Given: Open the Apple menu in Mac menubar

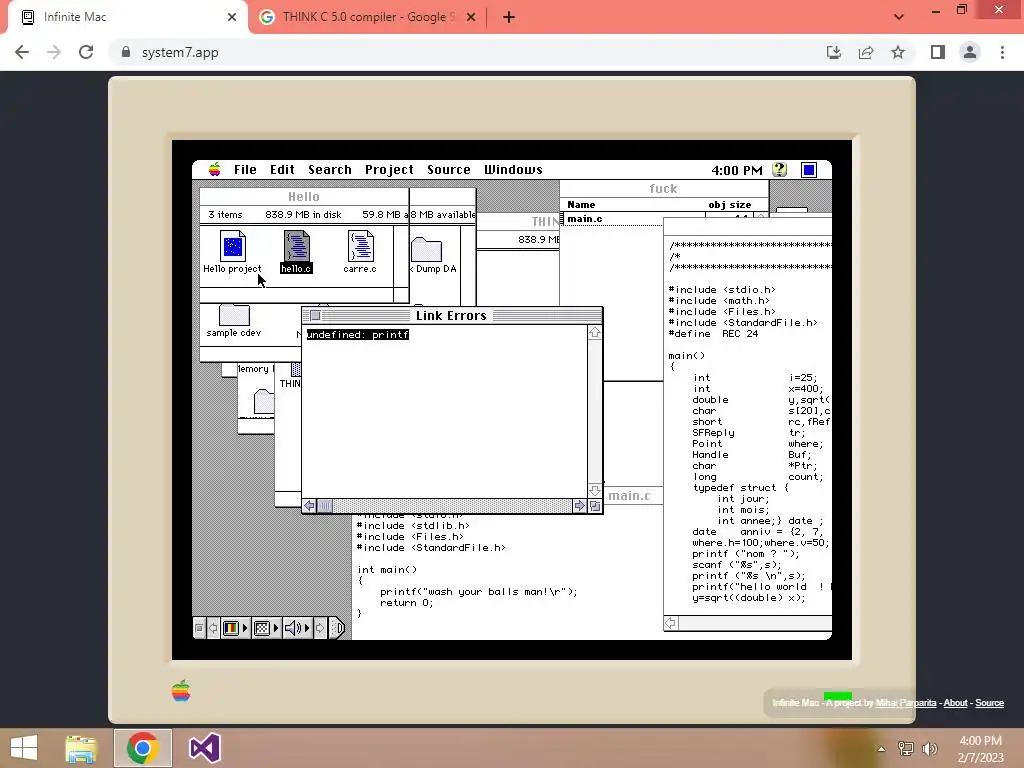Looking at the screenshot, I should click(x=214, y=170).
